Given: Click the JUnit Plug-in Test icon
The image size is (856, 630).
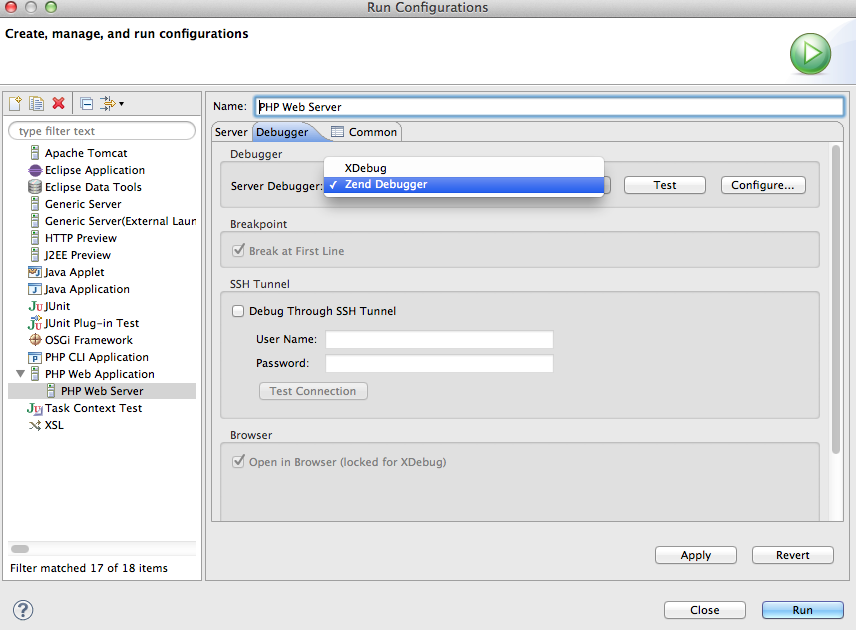Looking at the screenshot, I should tap(35, 323).
